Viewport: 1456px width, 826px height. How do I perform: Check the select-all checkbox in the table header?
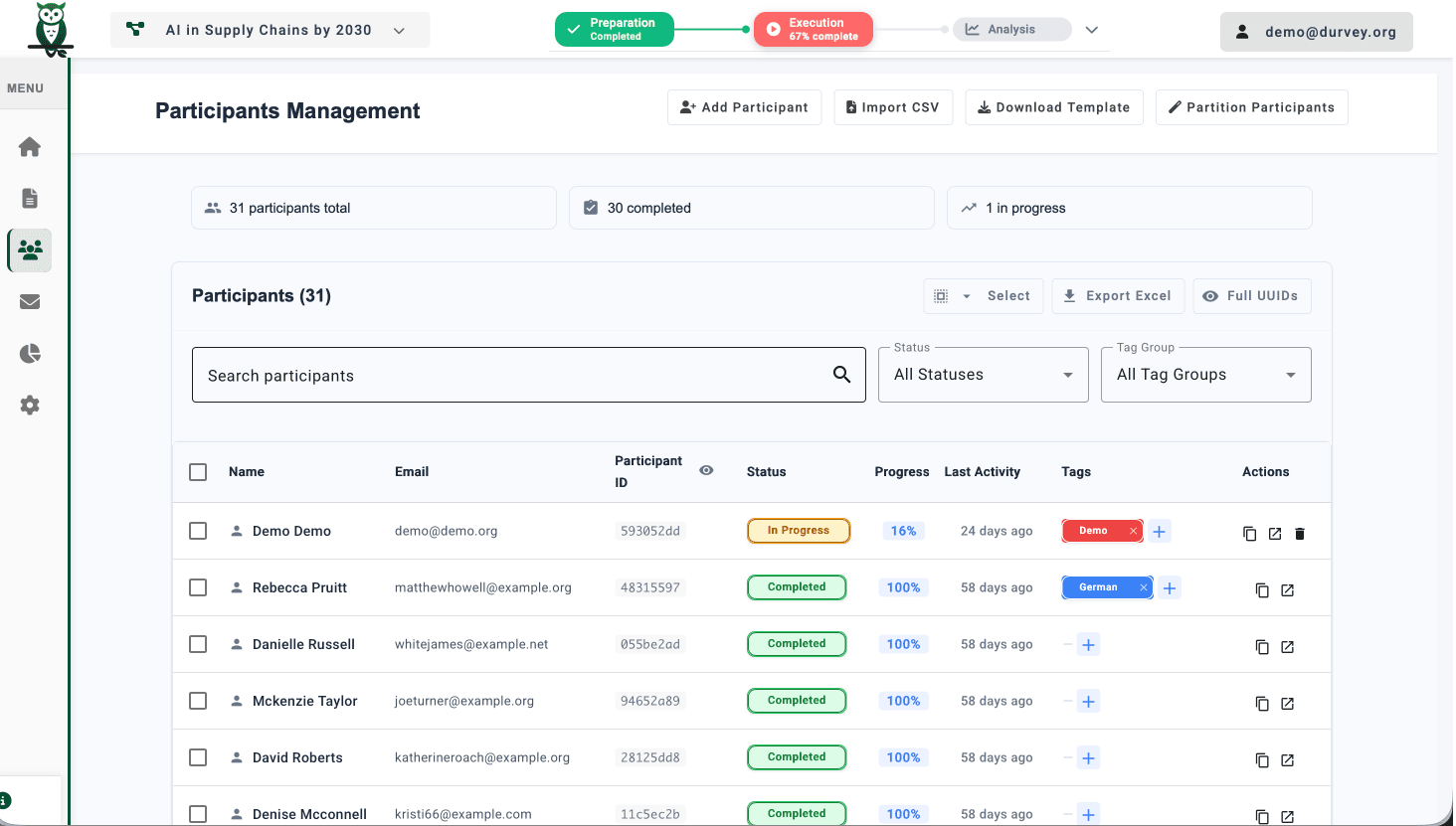(197, 472)
